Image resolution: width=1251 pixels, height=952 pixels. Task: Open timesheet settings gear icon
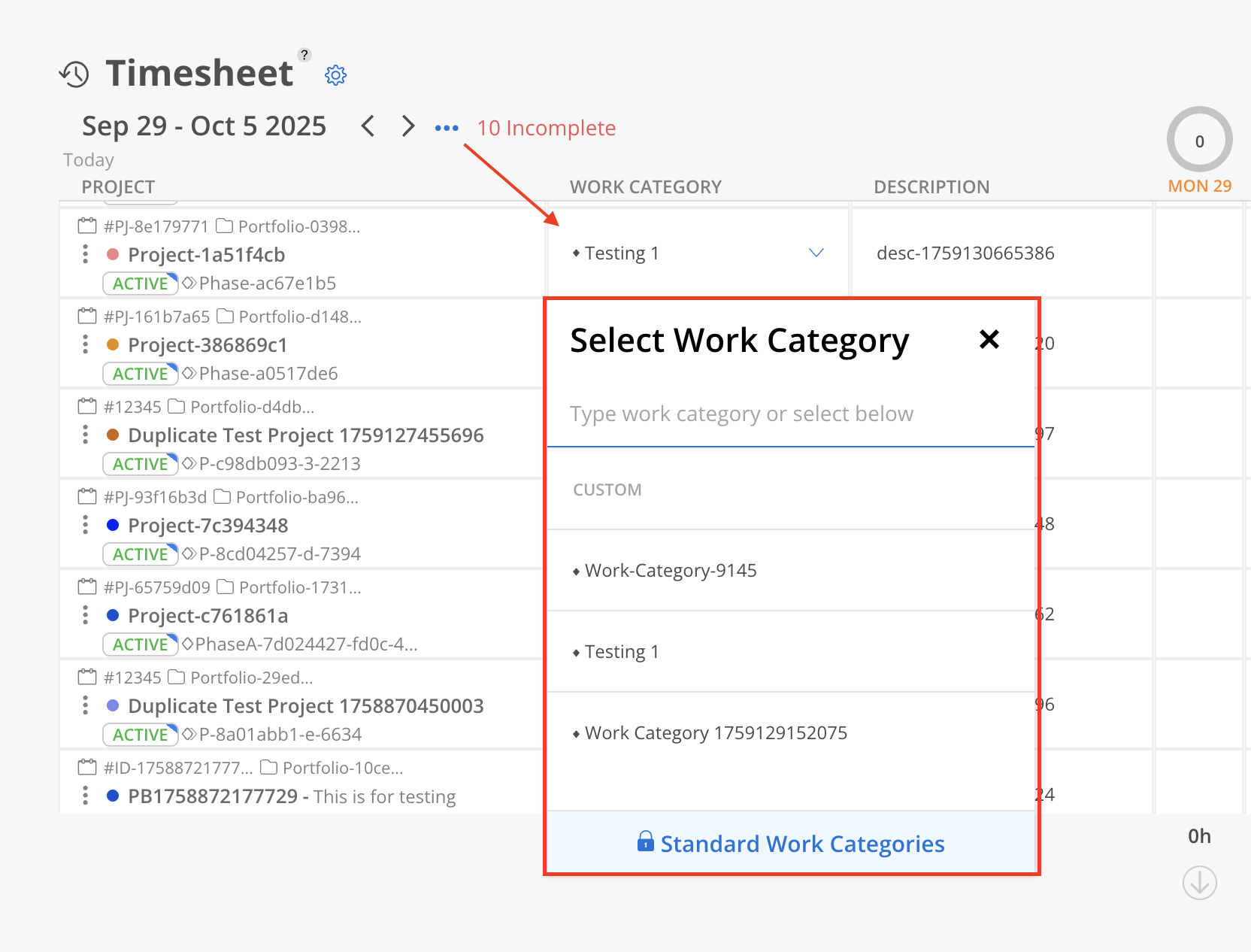(335, 75)
